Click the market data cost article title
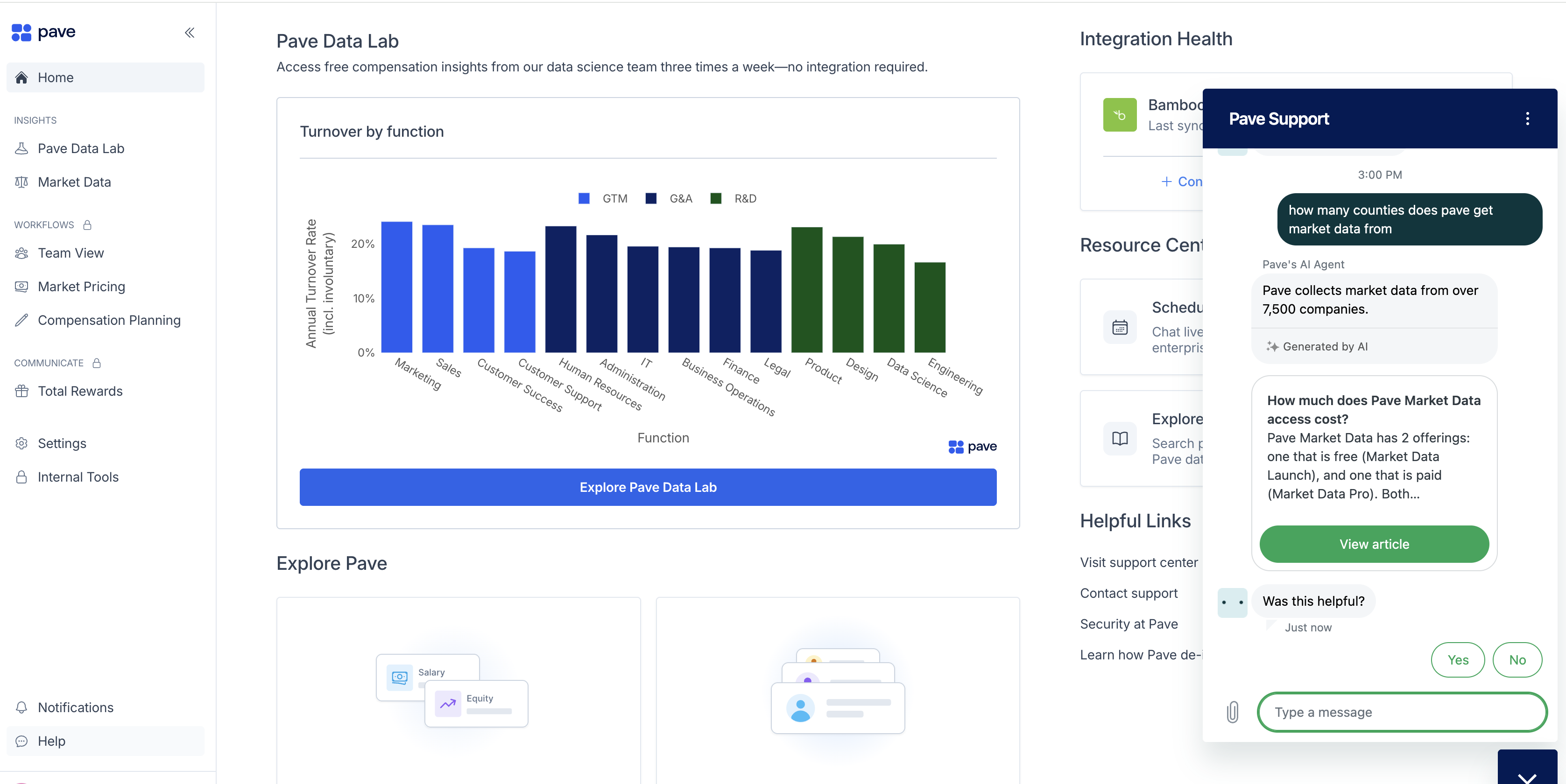Screen dimensions: 1566x784 (x=1373, y=410)
